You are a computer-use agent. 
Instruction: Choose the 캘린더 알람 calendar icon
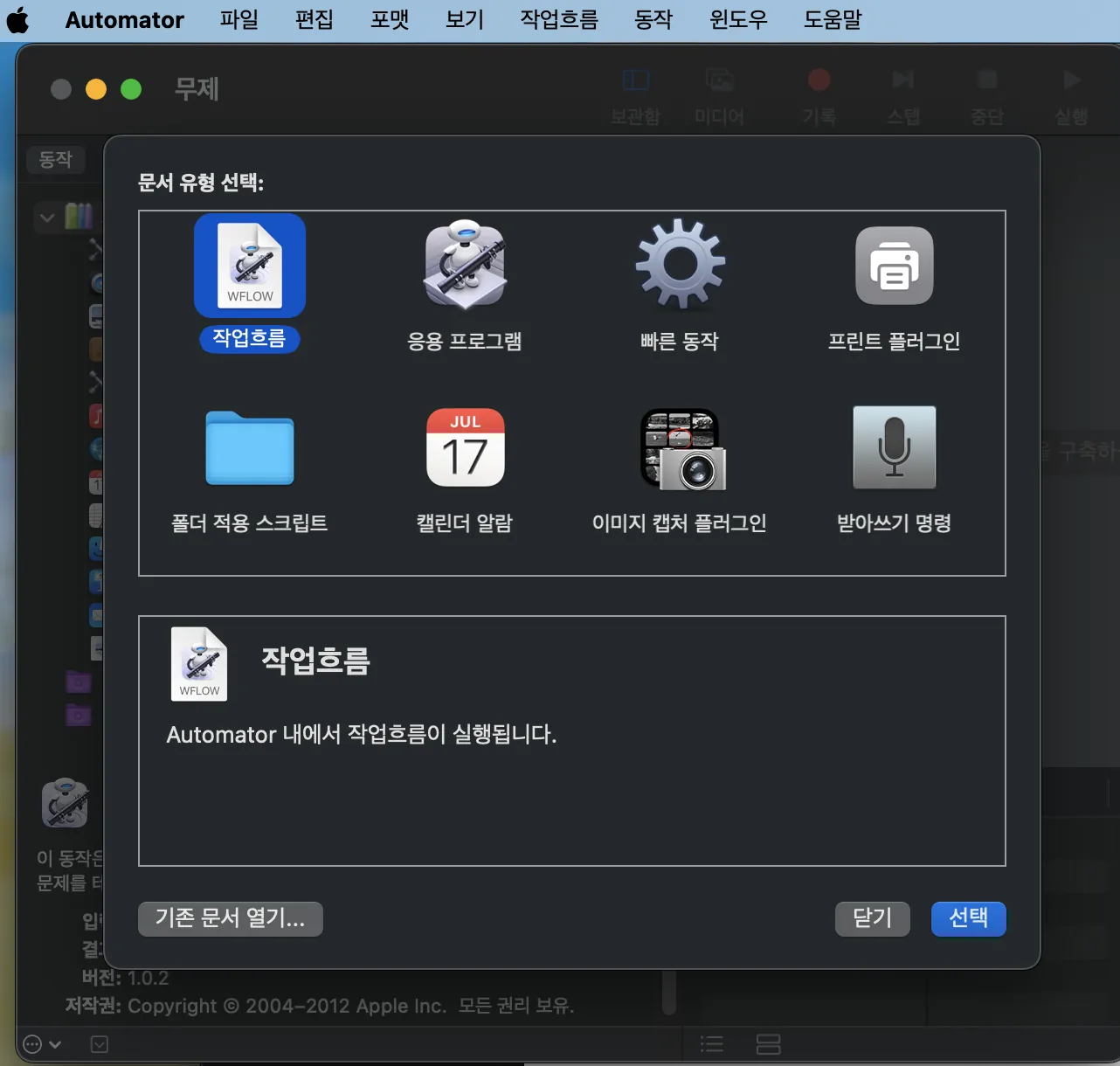pos(465,447)
